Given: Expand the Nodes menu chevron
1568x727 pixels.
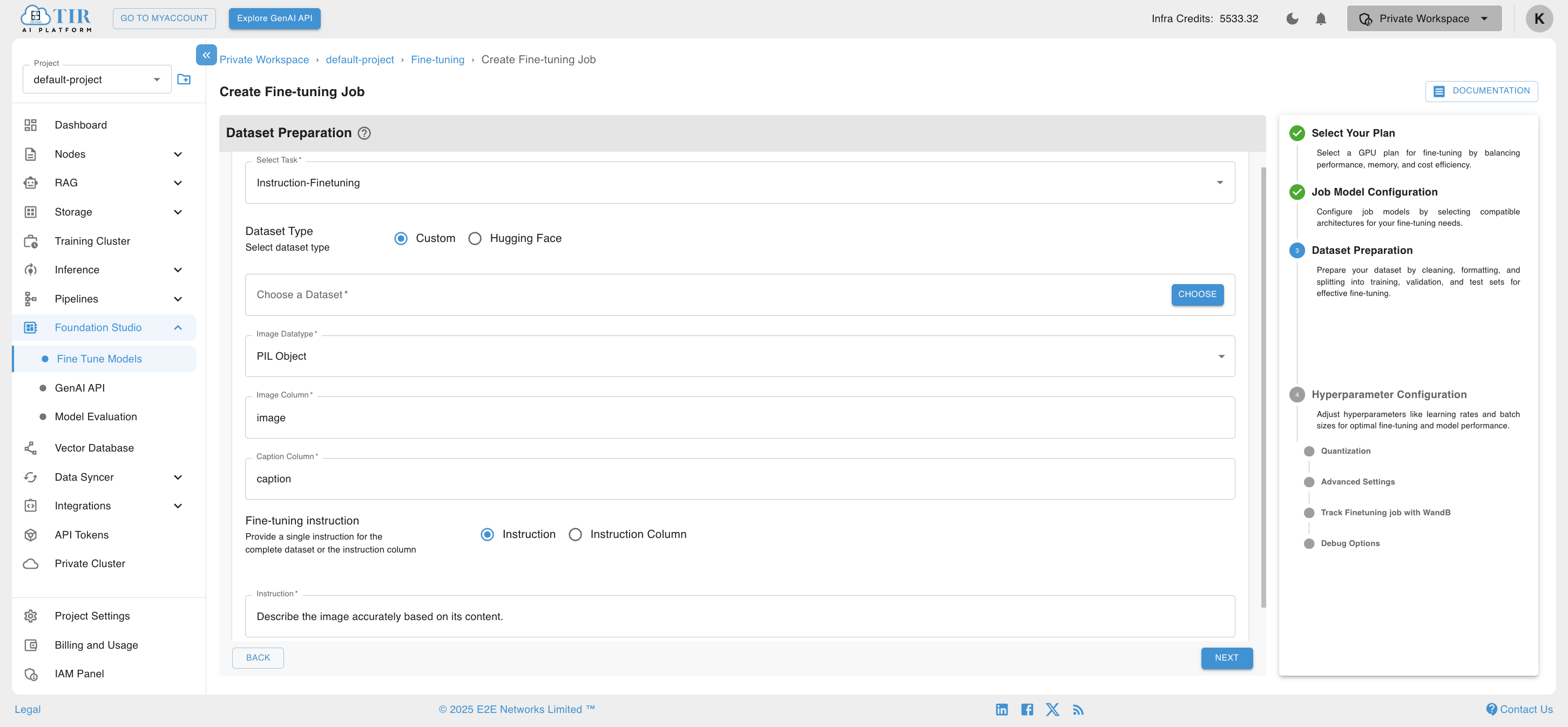Looking at the screenshot, I should (178, 154).
